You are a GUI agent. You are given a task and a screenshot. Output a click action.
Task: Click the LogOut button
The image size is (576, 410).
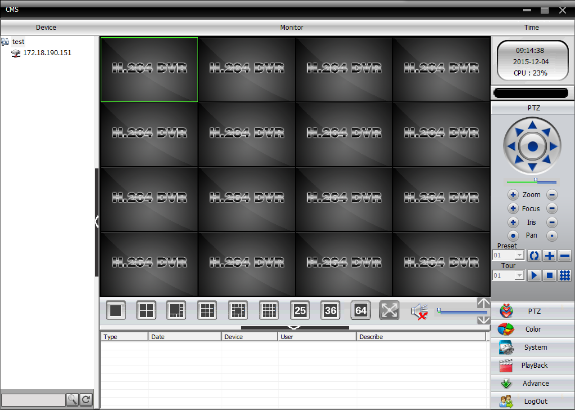click(532, 401)
